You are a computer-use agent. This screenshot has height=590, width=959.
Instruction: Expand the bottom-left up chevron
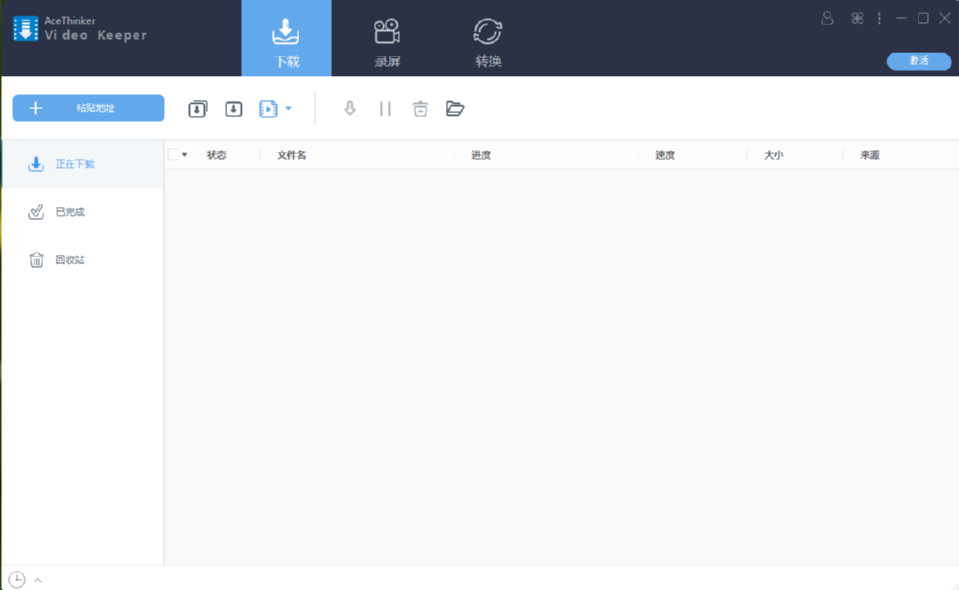pos(38,580)
